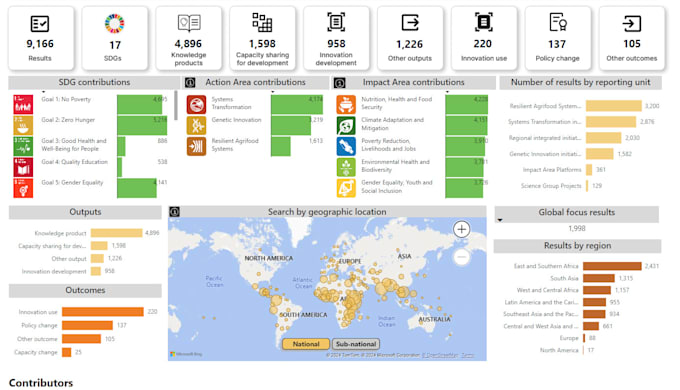
Task: Zoom in on the map
Action: point(461,229)
